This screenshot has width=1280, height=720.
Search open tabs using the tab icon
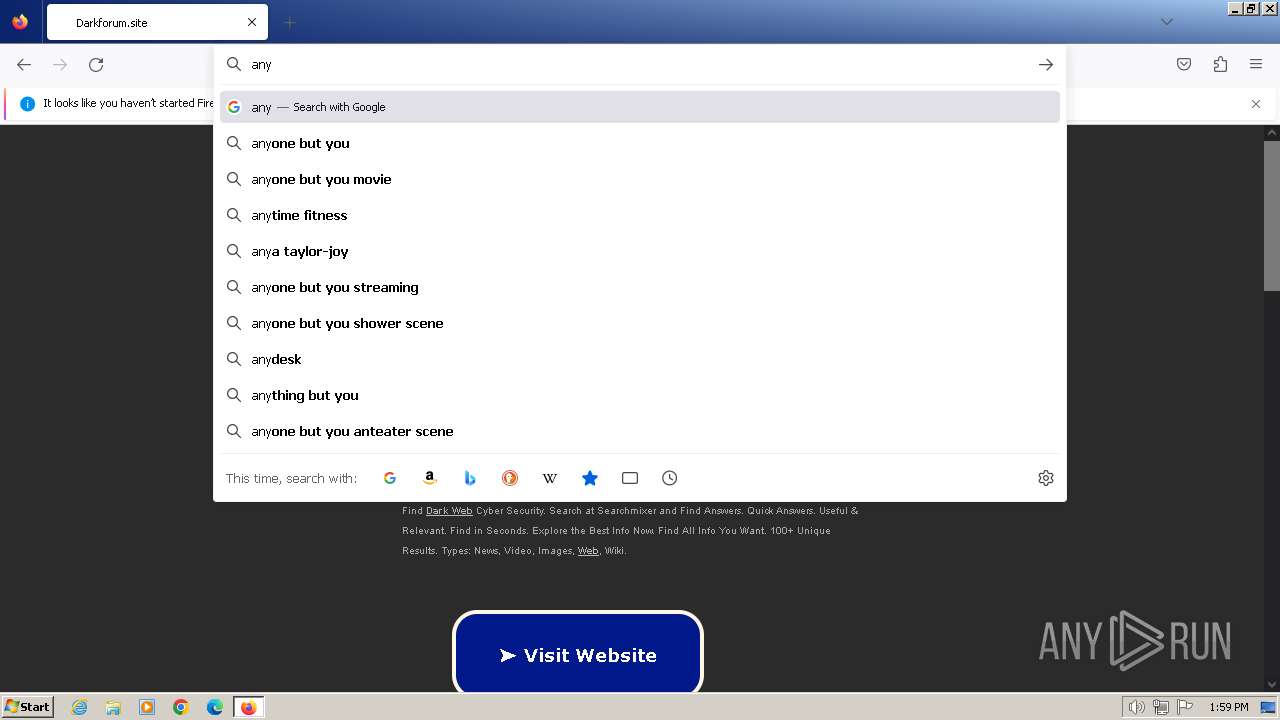[x=630, y=478]
